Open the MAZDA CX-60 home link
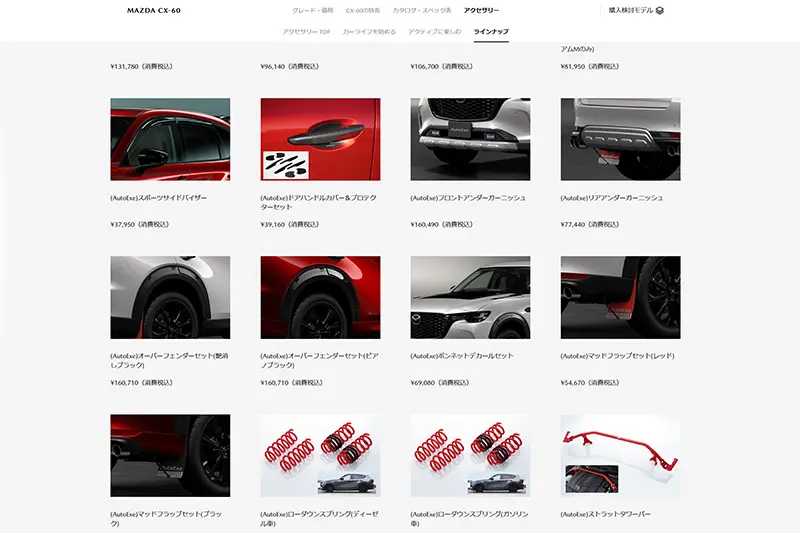This screenshot has width=800, height=533. pyautogui.click(x=154, y=10)
